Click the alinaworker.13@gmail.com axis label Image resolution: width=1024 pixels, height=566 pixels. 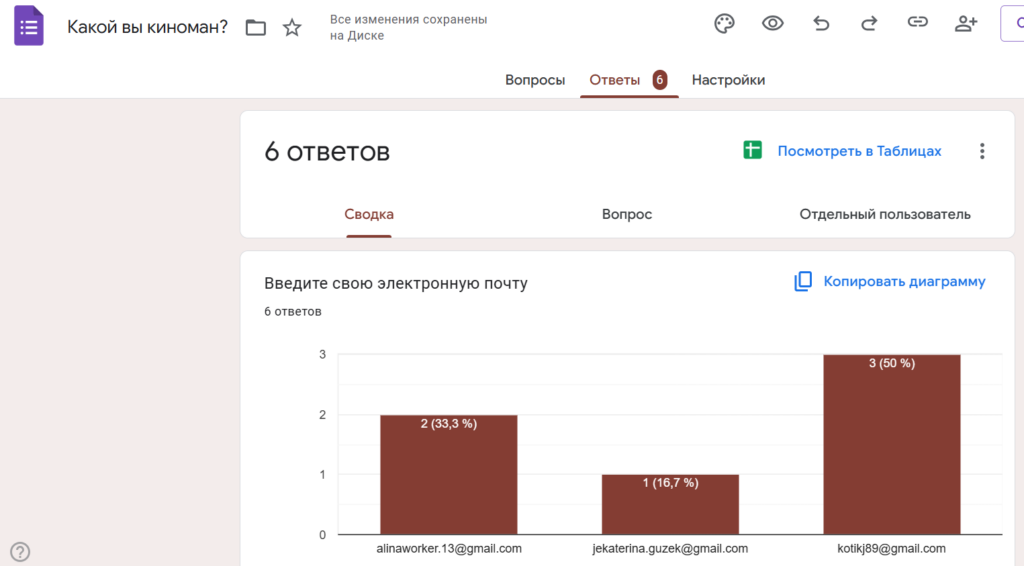tap(449, 548)
